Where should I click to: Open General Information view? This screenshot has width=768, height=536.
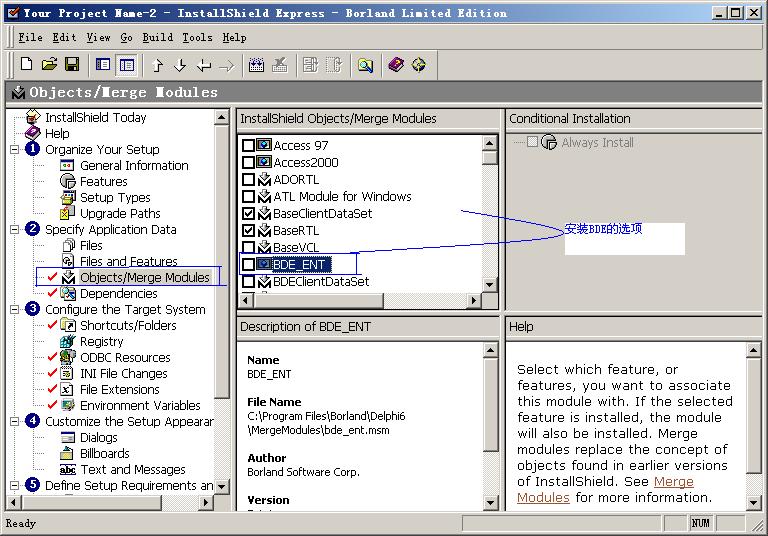pyautogui.click(x=134, y=166)
